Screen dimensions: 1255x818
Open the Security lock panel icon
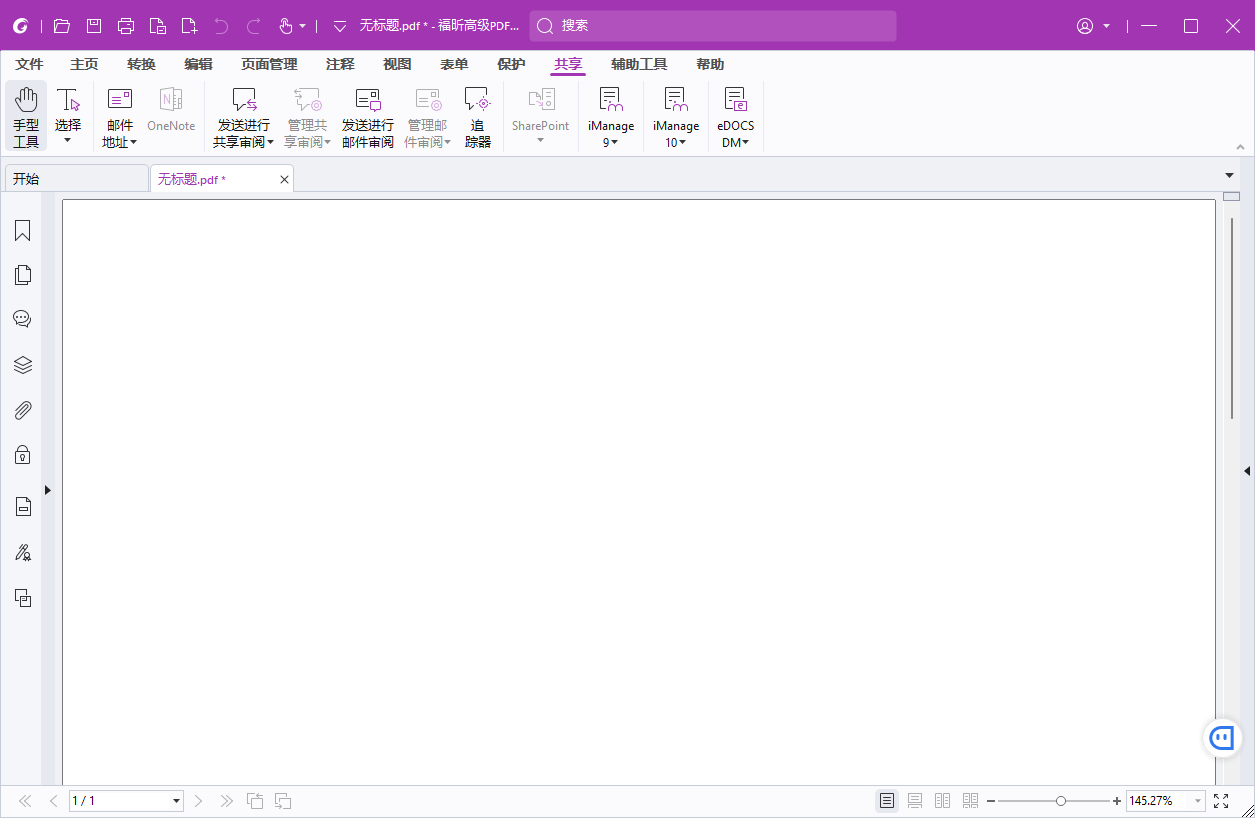(22, 455)
